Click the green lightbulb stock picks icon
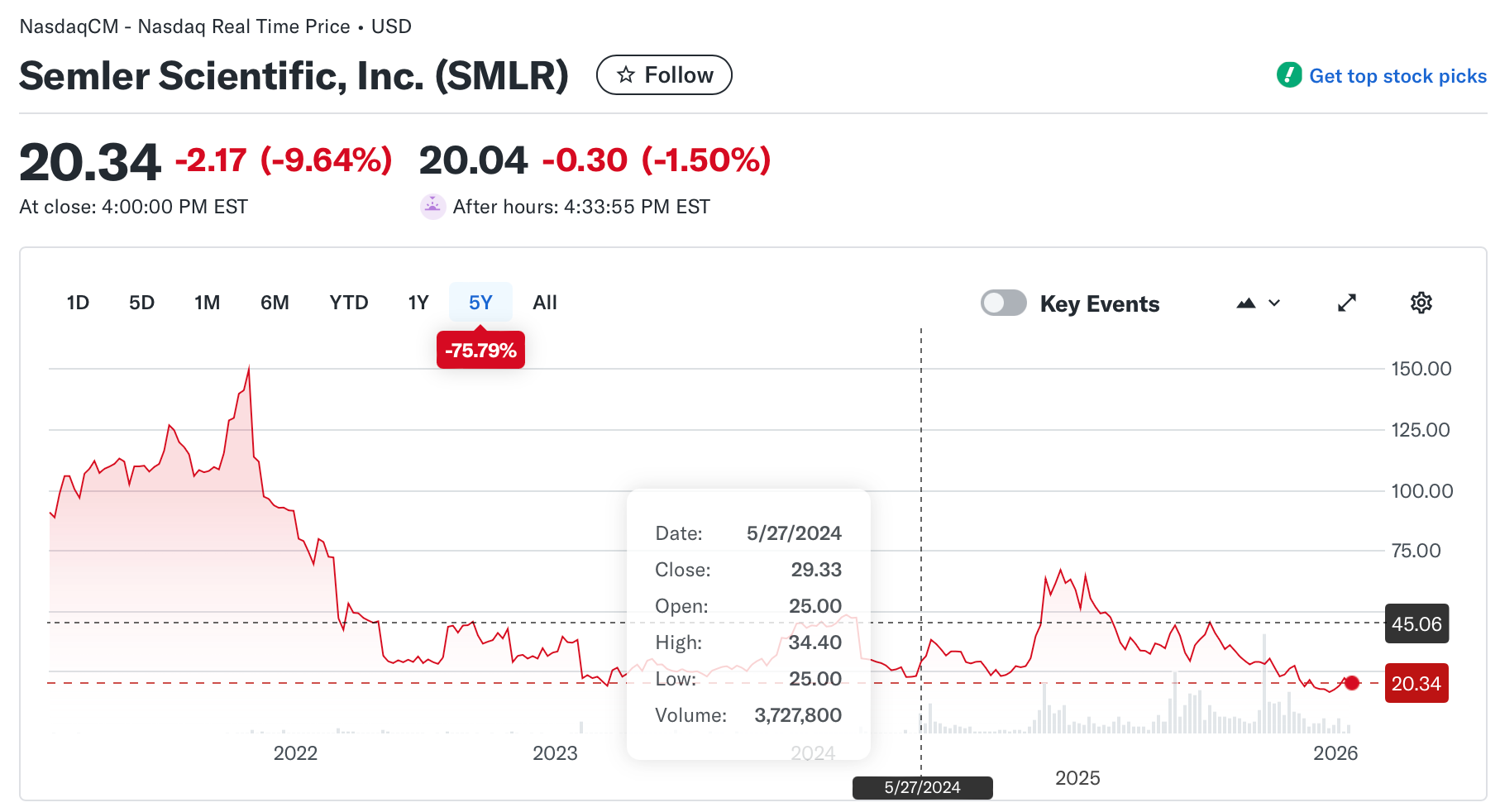Screen dimensions: 1500x812 (x=1288, y=75)
